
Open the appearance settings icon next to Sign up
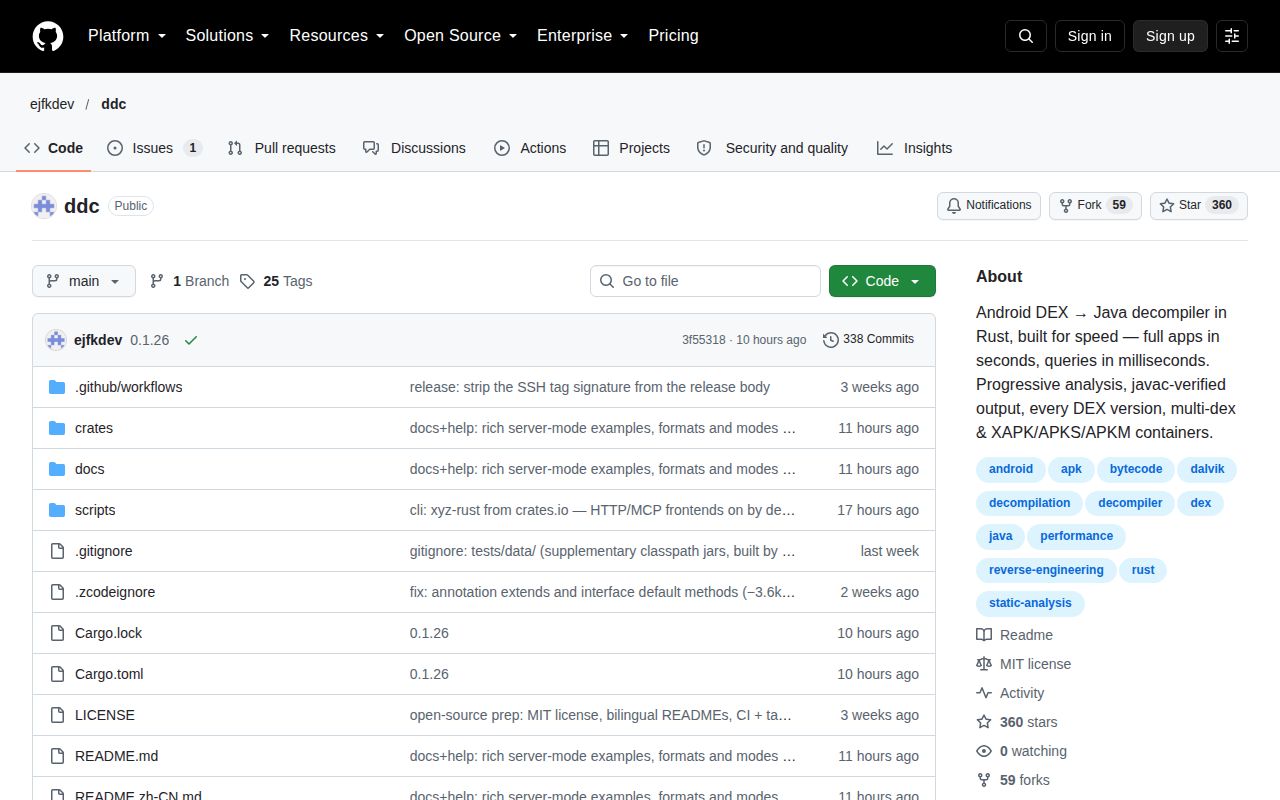click(1232, 36)
